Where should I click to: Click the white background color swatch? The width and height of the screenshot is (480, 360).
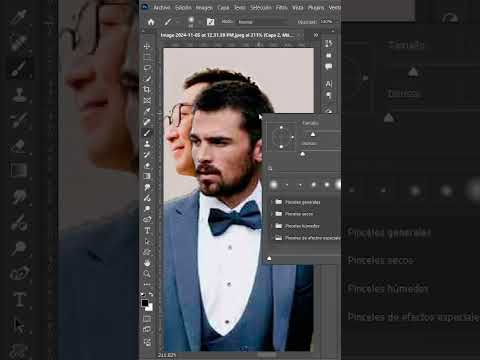pos(150,308)
